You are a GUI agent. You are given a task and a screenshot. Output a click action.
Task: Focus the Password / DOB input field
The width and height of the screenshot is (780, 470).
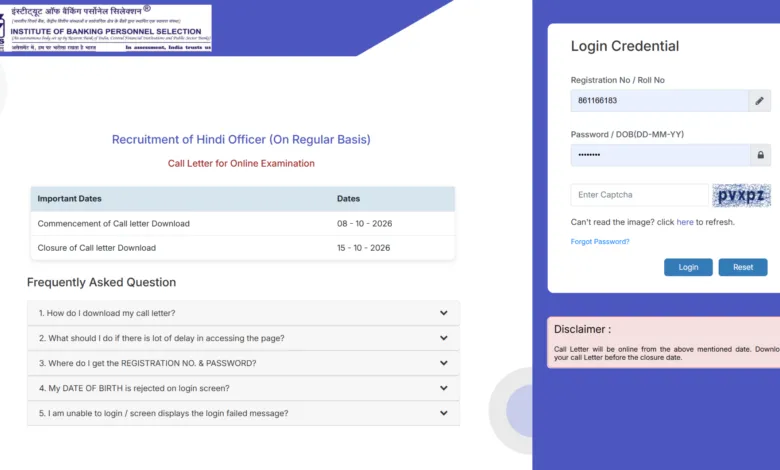(660, 155)
